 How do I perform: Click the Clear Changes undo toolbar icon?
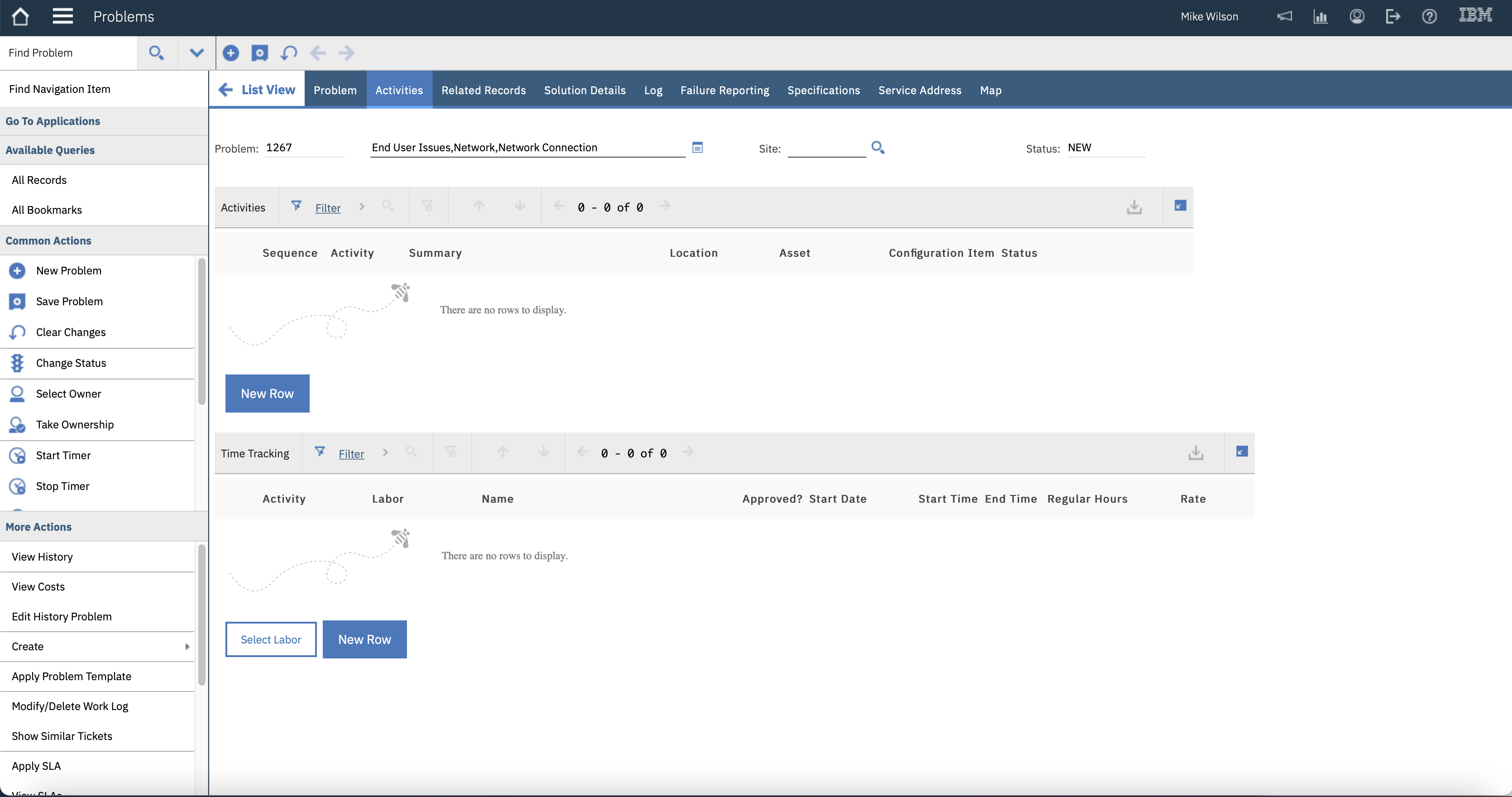coord(288,53)
